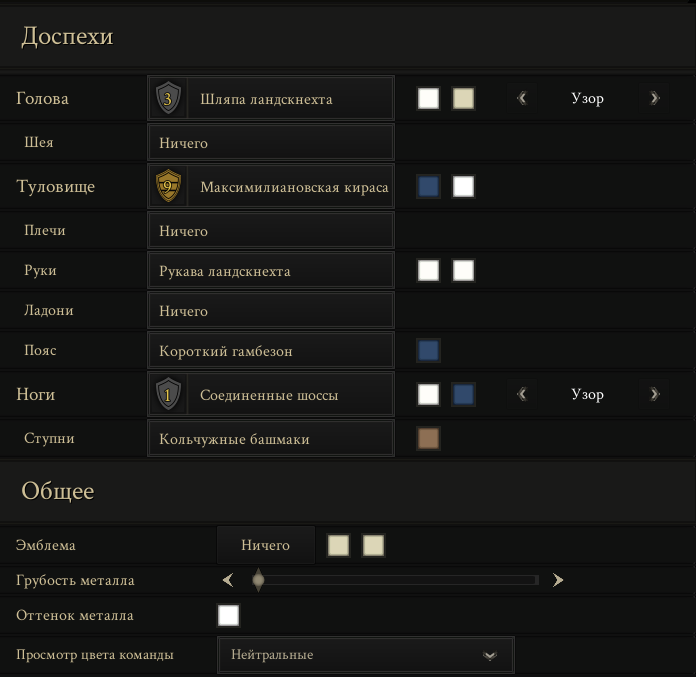Pick the blue primary color of Туловище
This screenshot has width=696, height=677.
click(x=428, y=186)
